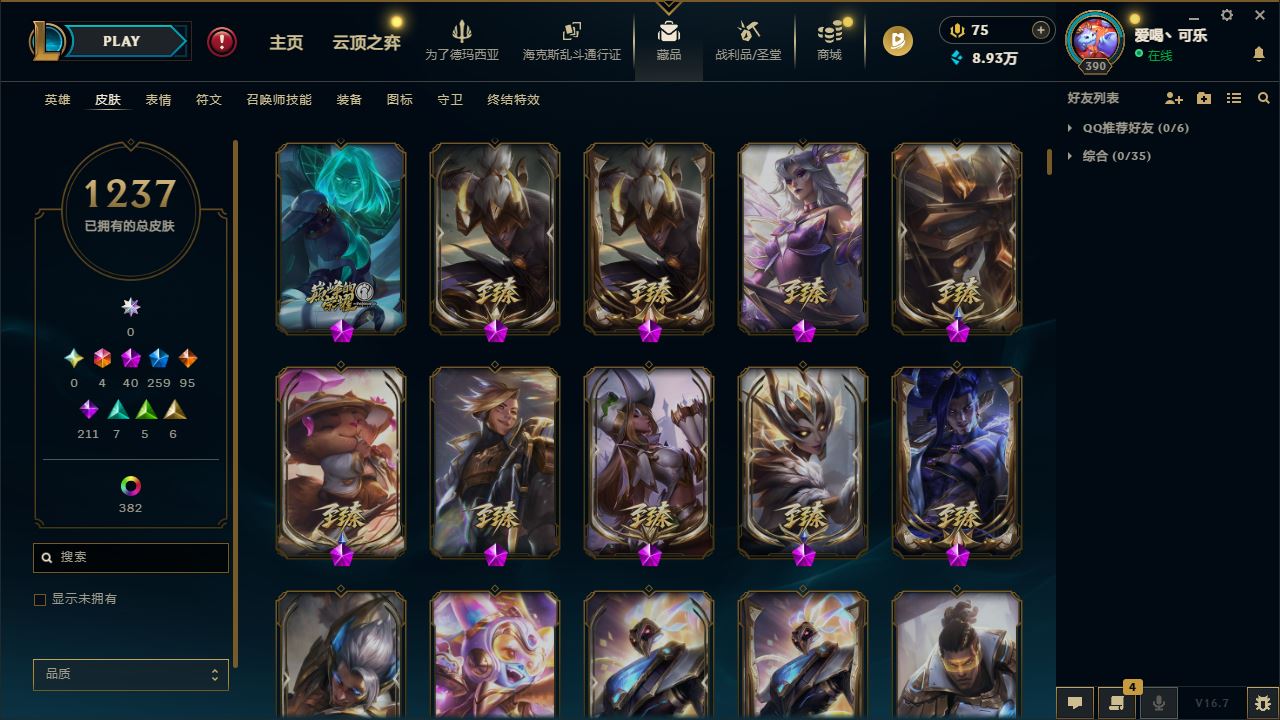The width and height of the screenshot is (1280, 720).
Task: Enable the 显示未拥有 checkbox
Action: coord(40,599)
